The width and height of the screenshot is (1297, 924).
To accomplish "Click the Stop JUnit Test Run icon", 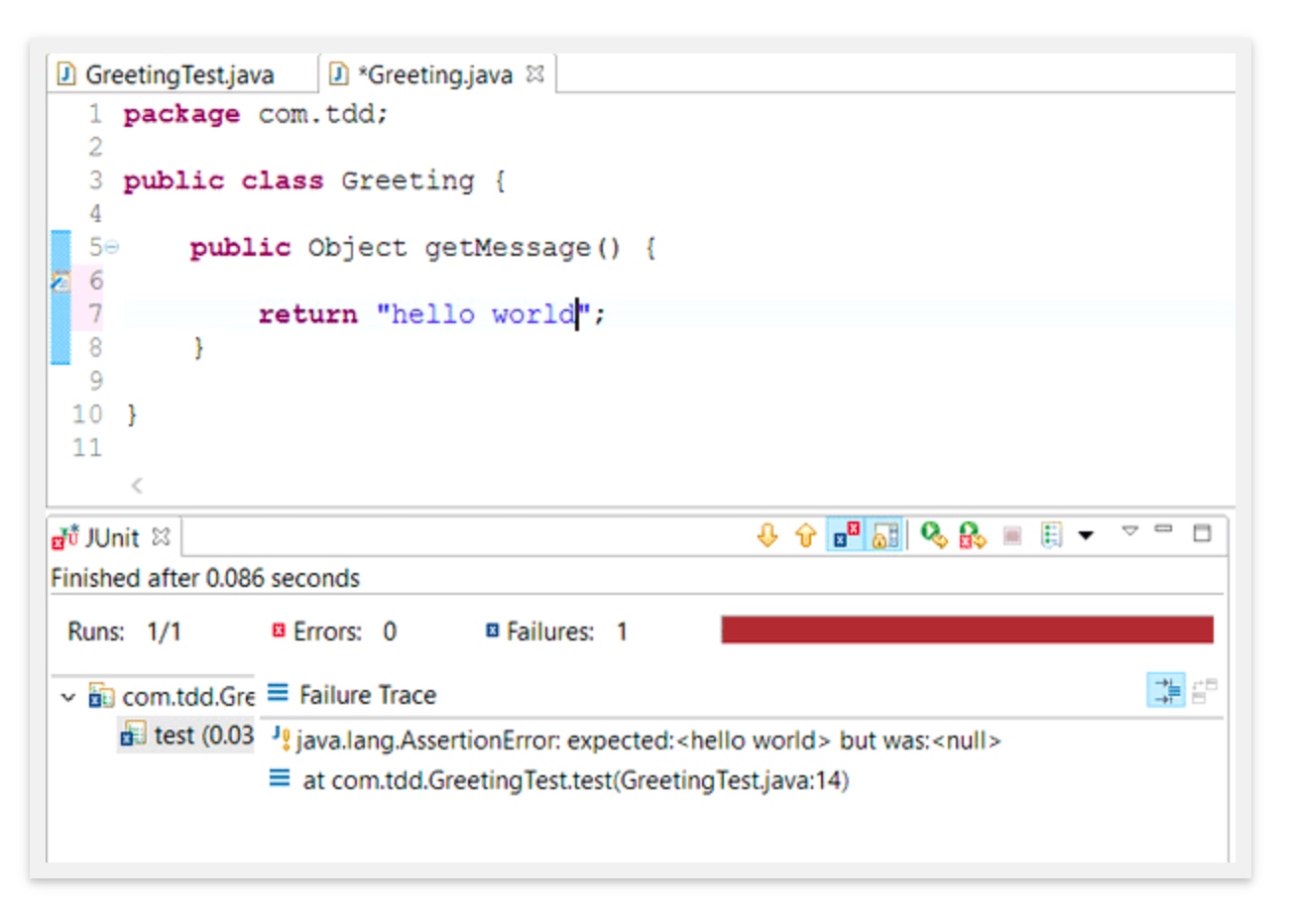I will (x=1011, y=535).
